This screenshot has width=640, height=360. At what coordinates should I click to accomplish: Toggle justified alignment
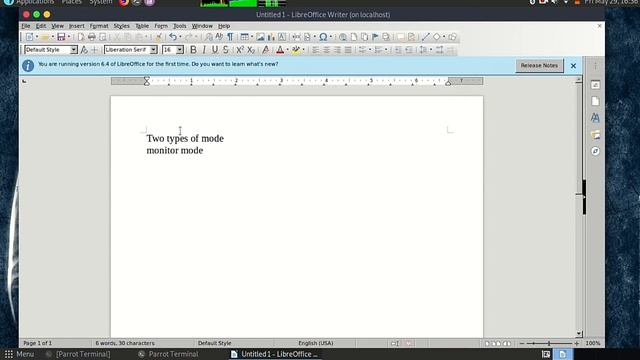click(348, 50)
